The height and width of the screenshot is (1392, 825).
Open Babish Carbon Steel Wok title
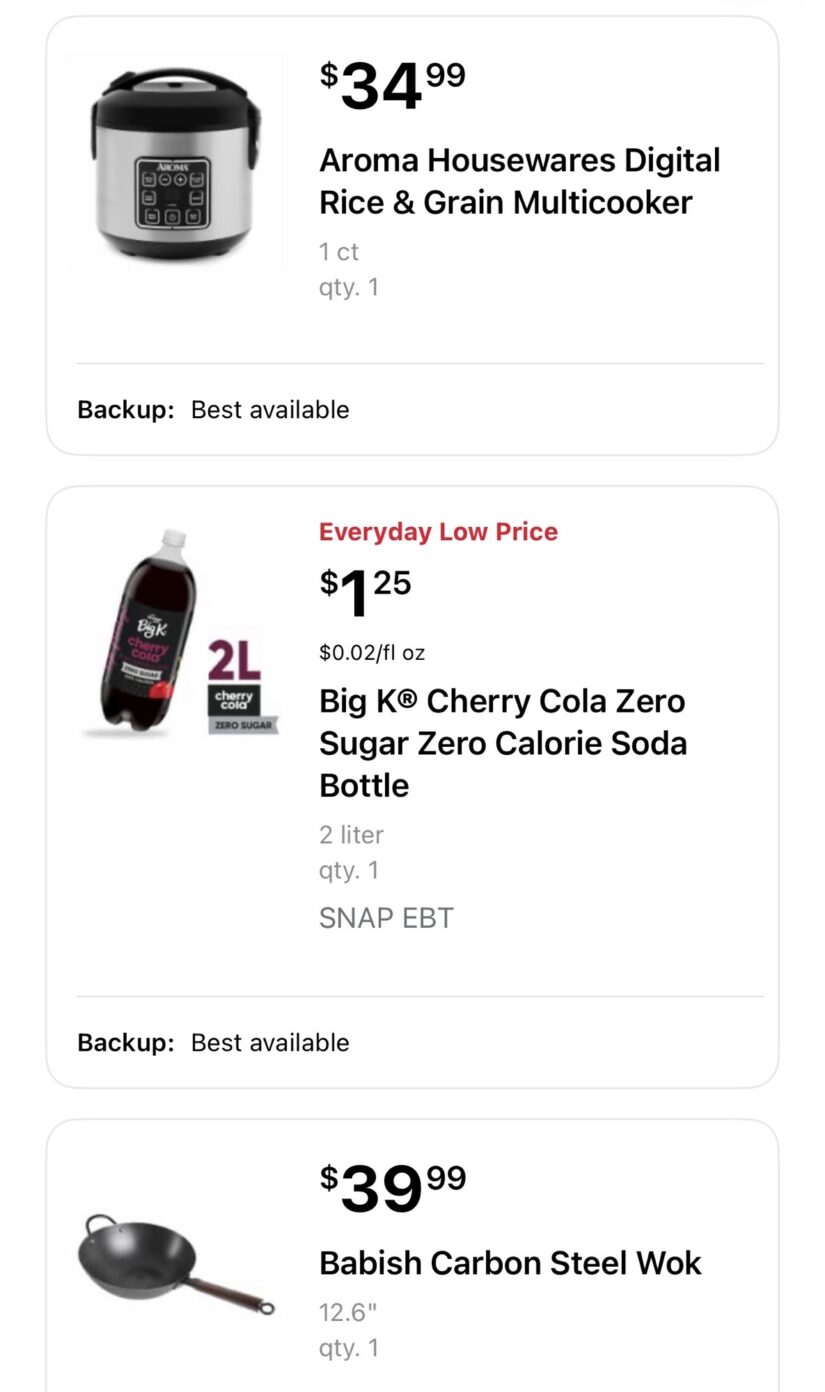510,1263
